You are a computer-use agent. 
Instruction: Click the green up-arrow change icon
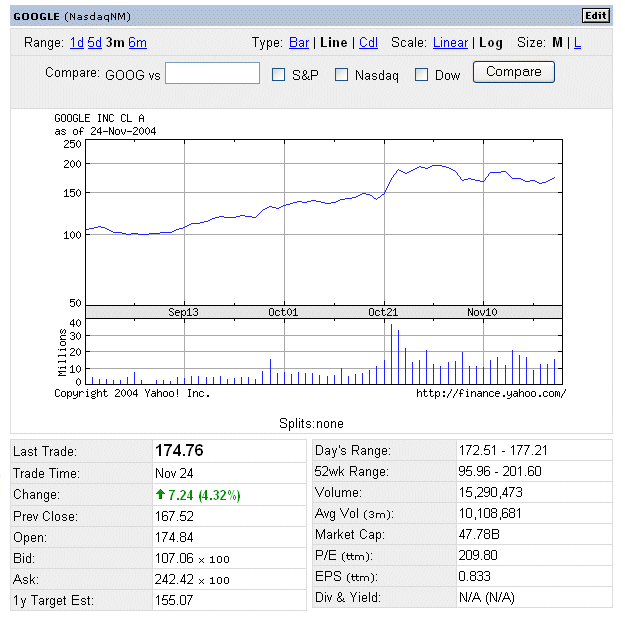pyautogui.click(x=160, y=494)
